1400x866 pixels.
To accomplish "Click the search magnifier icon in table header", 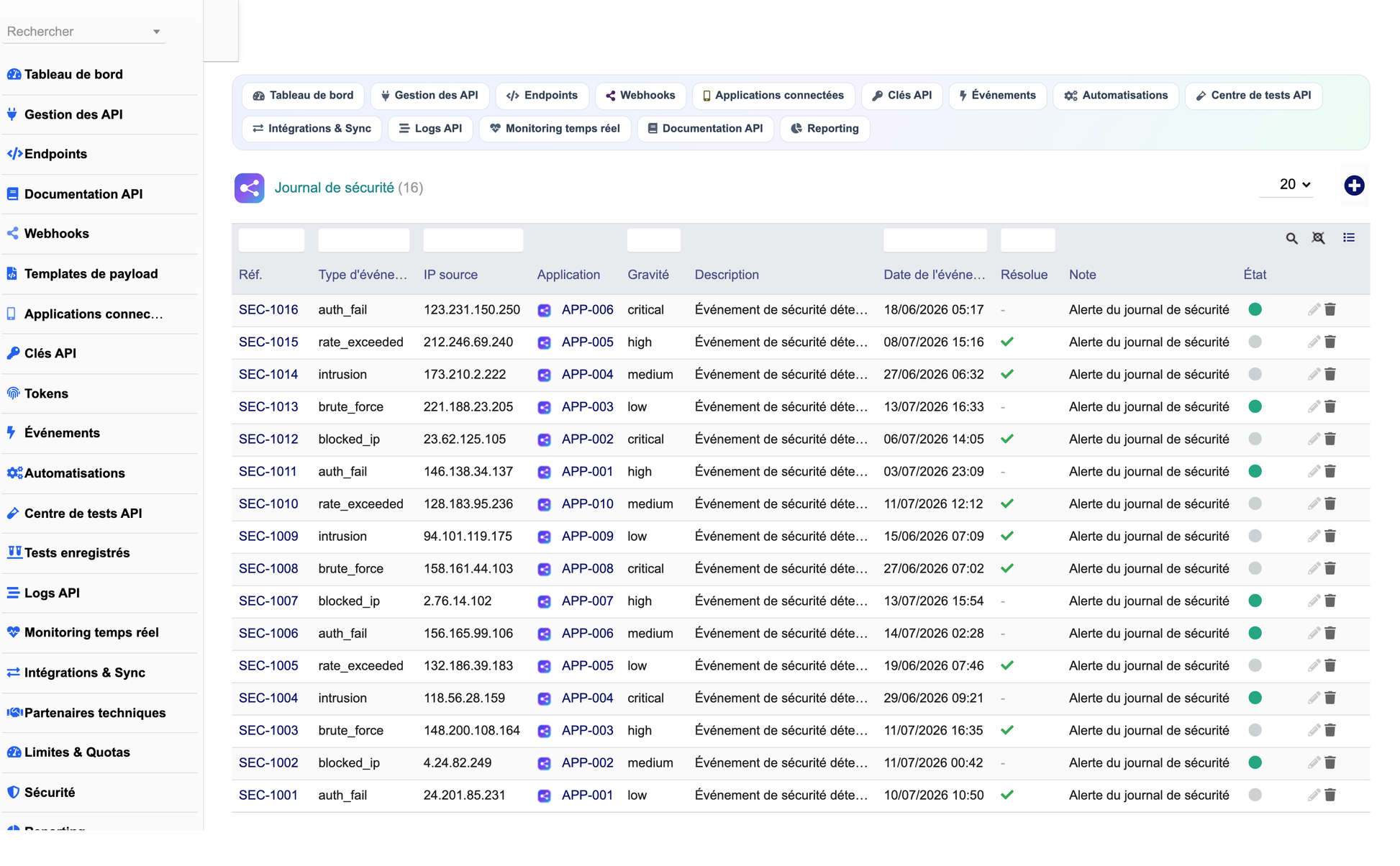I will coord(1291,238).
